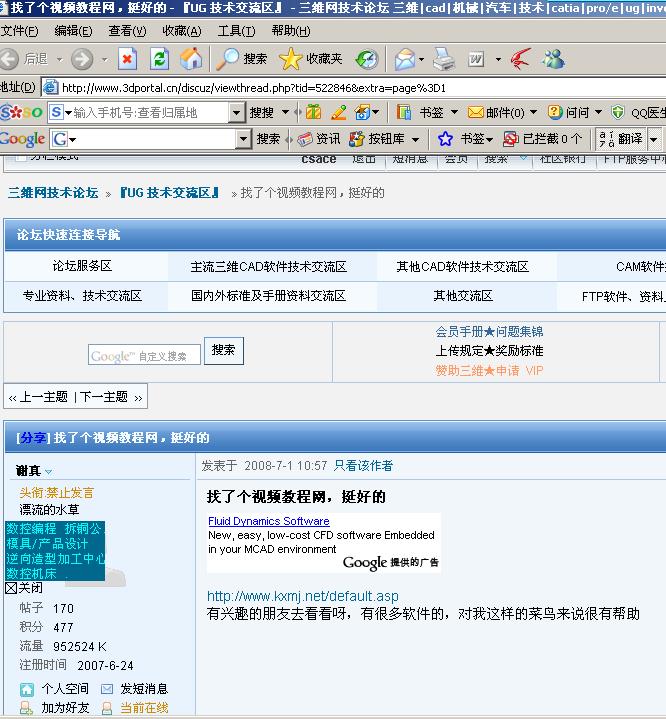Refresh the page with the green arrows icon
The width and height of the screenshot is (666, 719).
[x=159, y=59]
